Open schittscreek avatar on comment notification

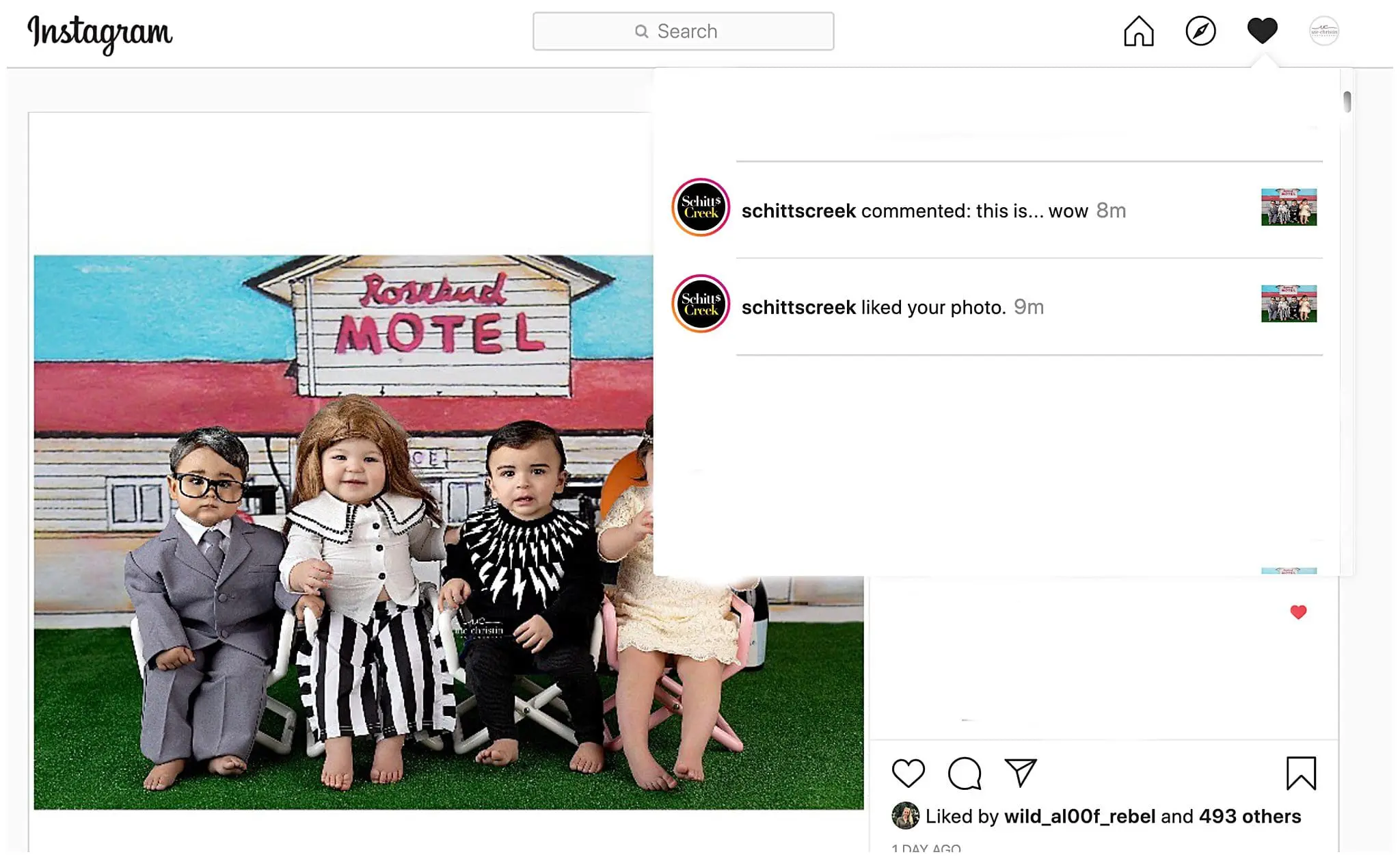point(701,207)
